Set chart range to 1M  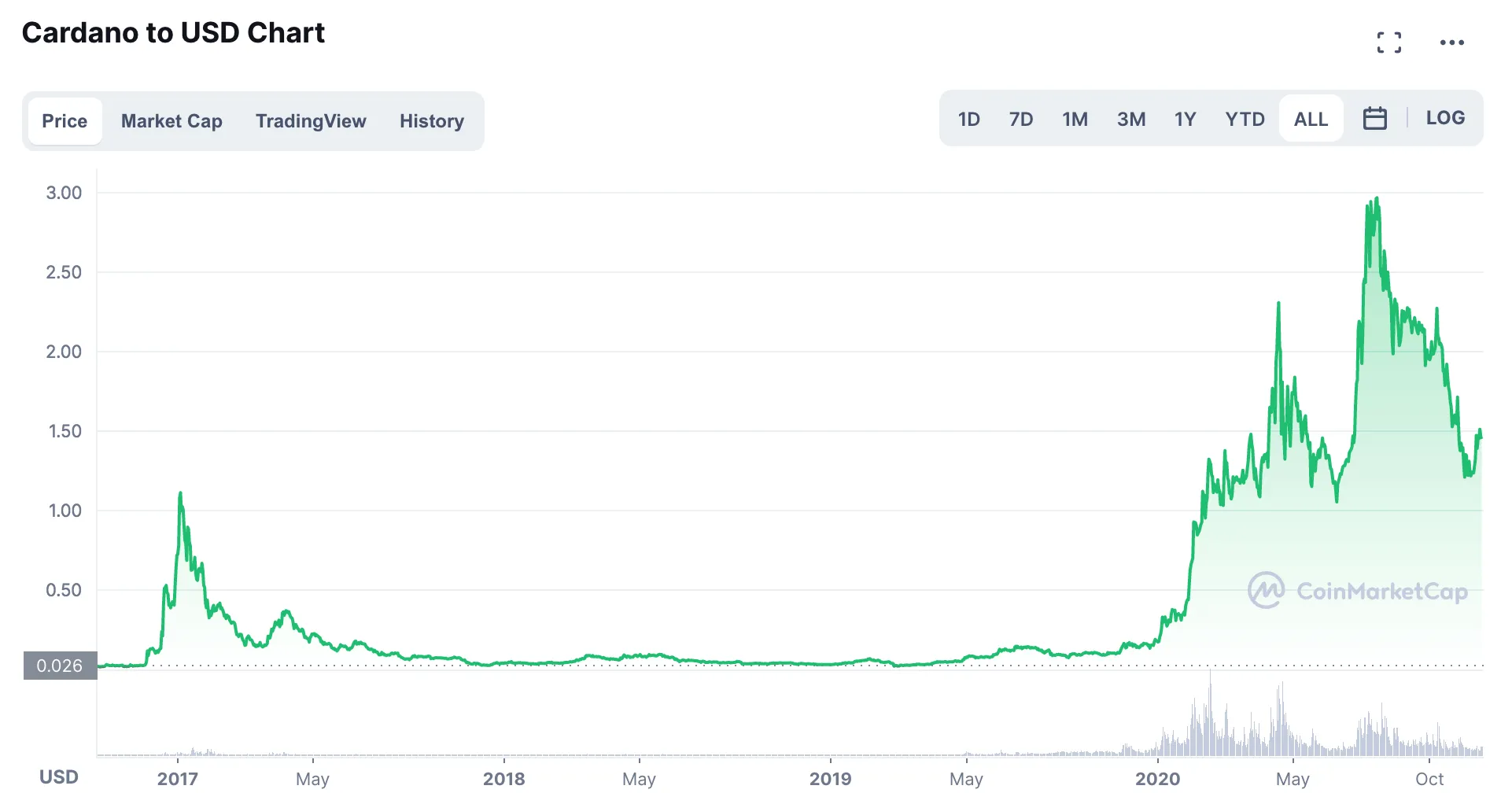[x=1075, y=119]
